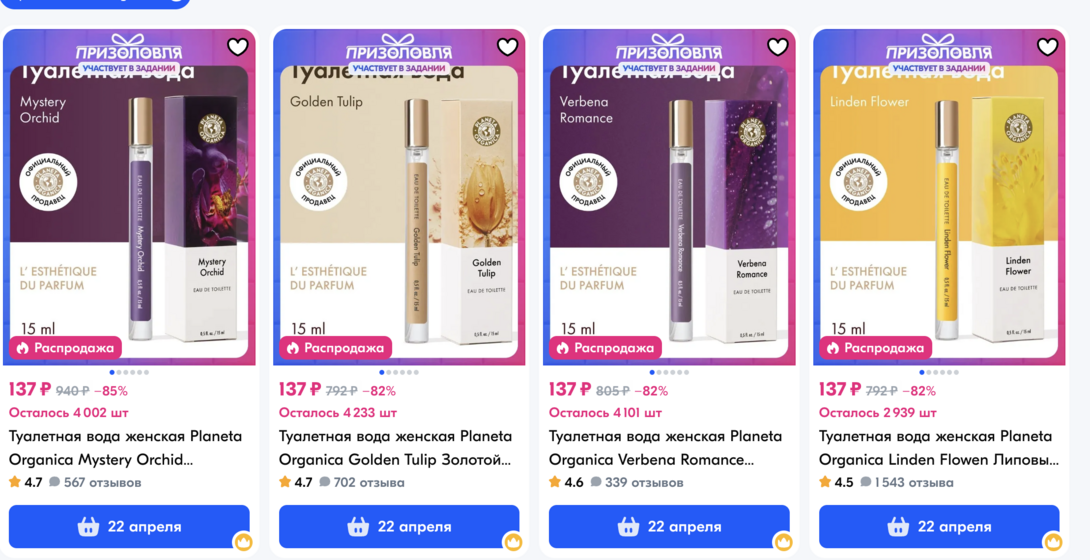View 1 543 отзыва for Linden Flower
Screen dimensions: 1090x560
(x=906, y=482)
